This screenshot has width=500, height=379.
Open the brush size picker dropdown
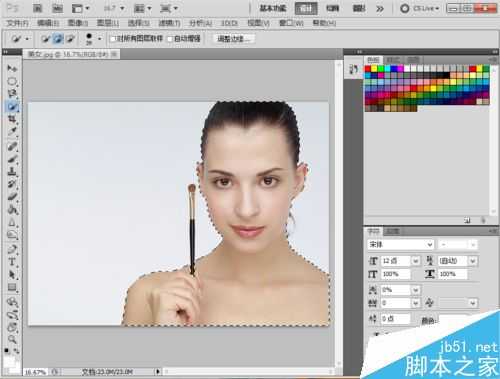tap(99, 39)
